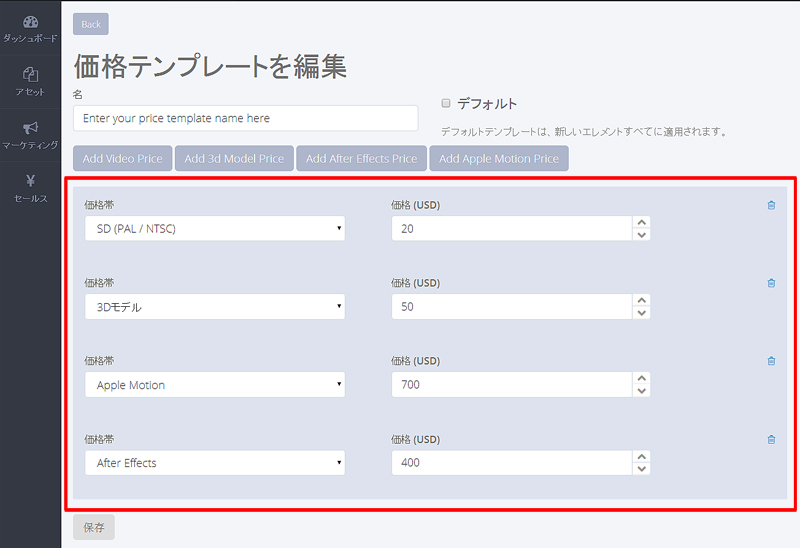Decrease the price value 20

coord(641,235)
